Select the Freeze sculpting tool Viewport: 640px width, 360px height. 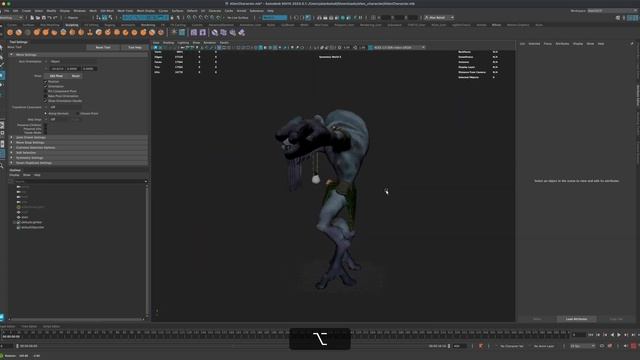(x=161, y=32)
